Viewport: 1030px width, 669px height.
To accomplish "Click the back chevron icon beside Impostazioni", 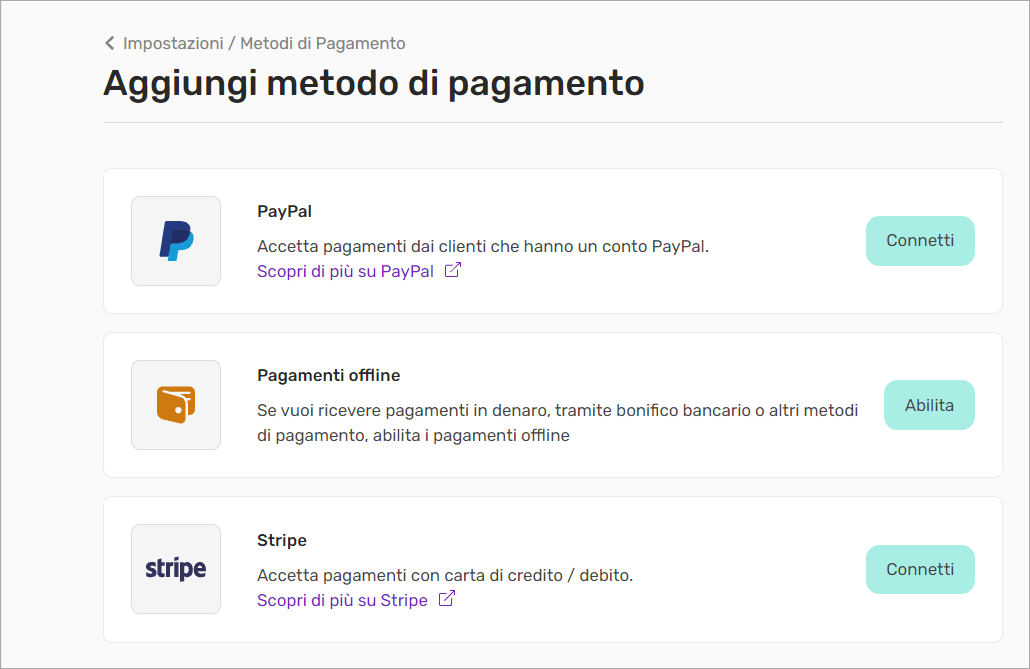I will (x=110, y=43).
